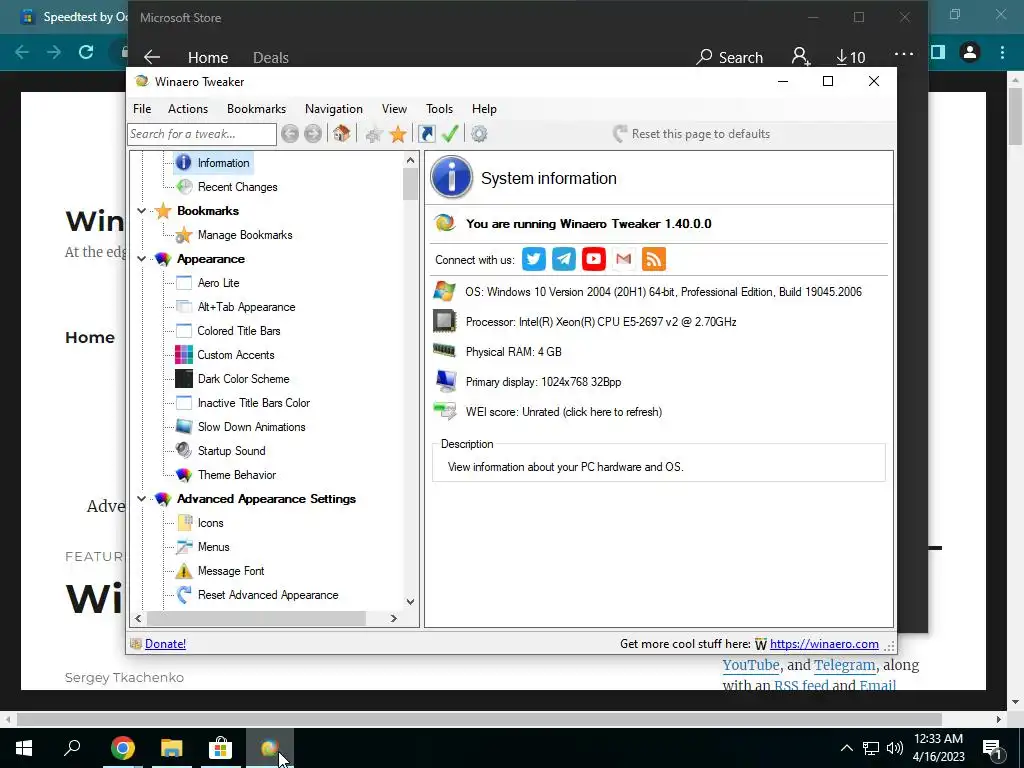Click the Physical RAM memory icon
Image resolution: width=1024 pixels, height=768 pixels.
click(444, 351)
